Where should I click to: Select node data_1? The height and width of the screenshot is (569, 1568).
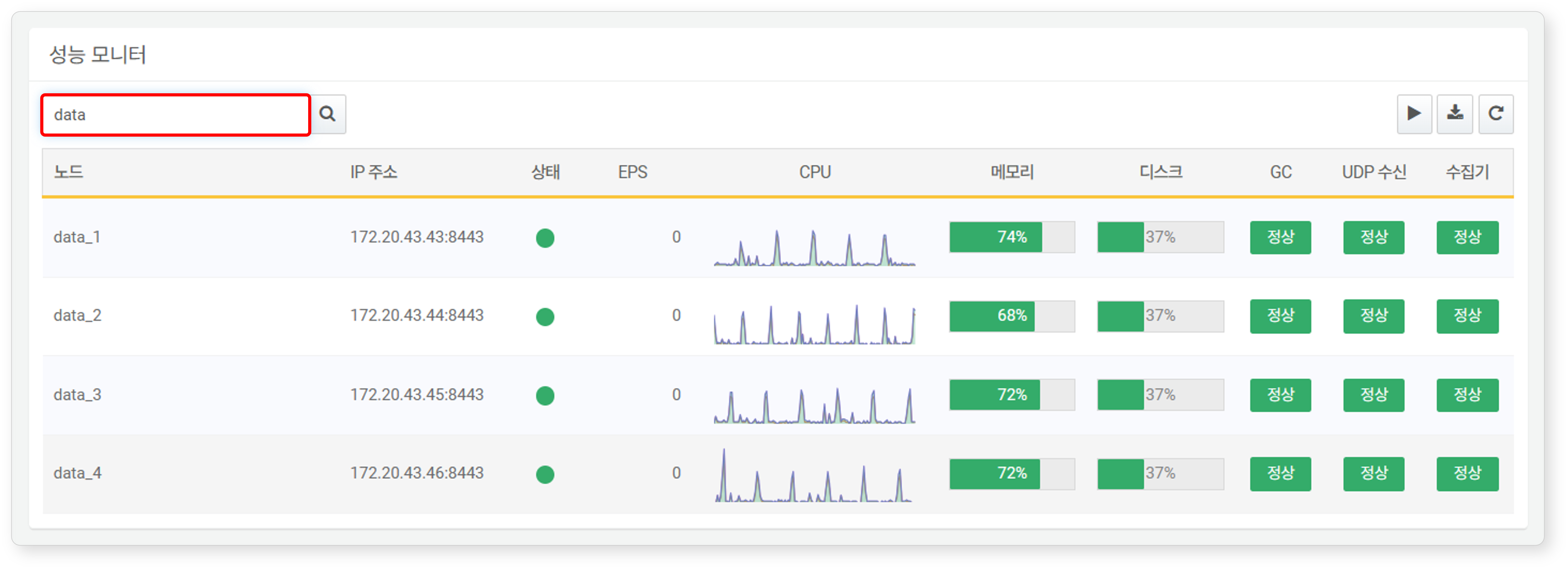(x=77, y=237)
